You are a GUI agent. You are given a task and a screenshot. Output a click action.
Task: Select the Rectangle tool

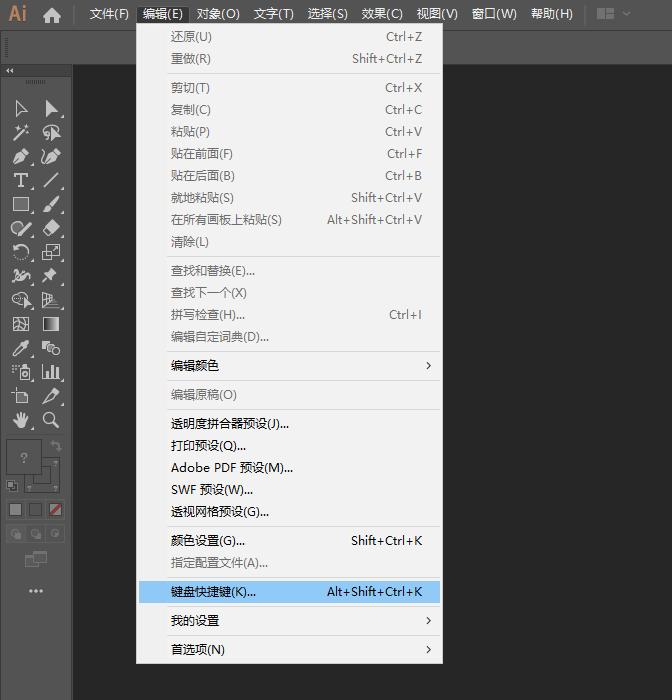coord(21,204)
